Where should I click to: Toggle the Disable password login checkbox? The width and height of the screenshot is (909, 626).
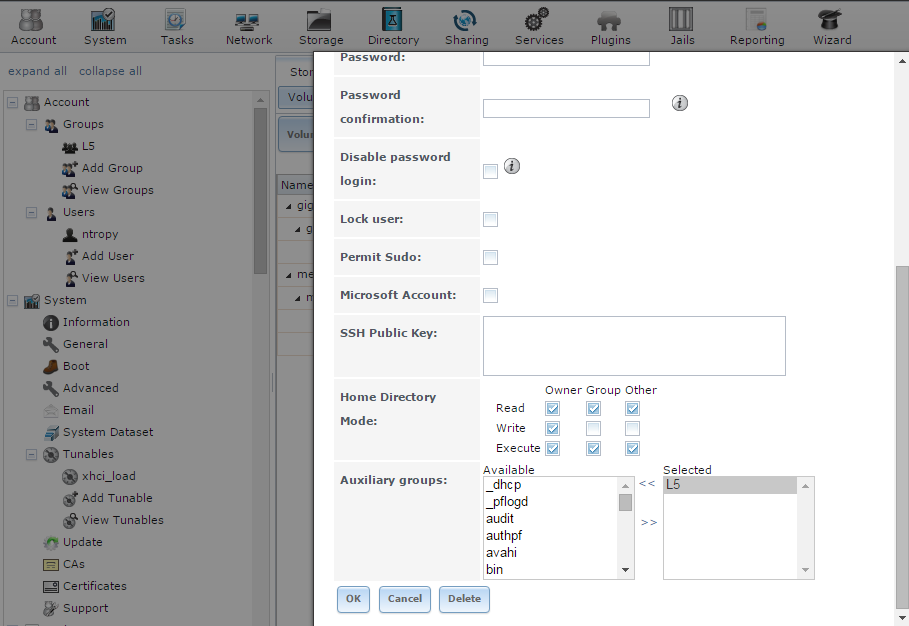(x=490, y=172)
